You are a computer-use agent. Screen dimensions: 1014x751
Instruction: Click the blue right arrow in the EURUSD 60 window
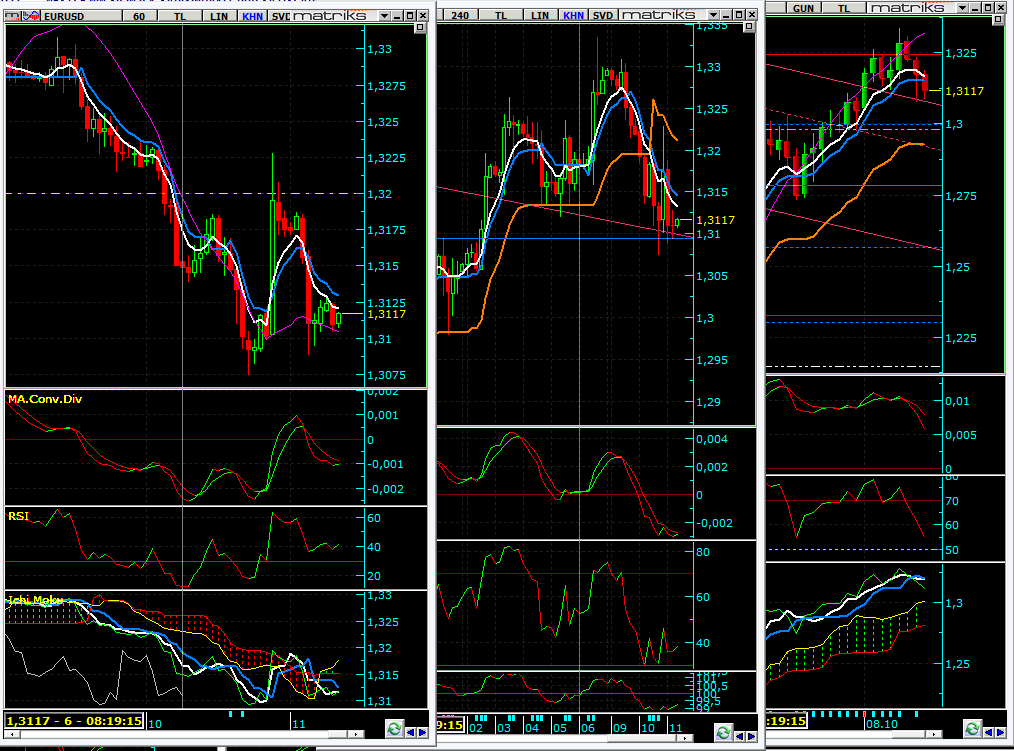pyautogui.click(x=422, y=732)
